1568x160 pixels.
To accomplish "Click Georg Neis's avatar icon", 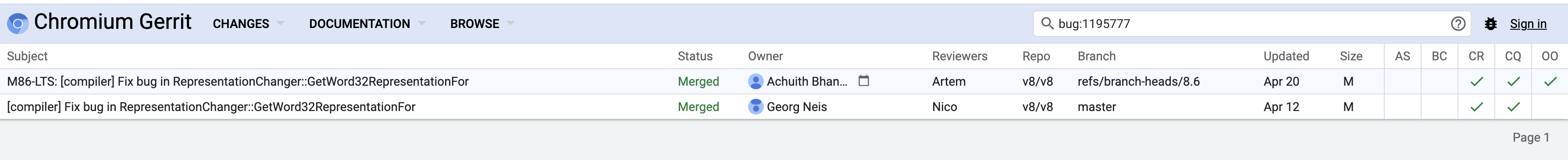I will 755,107.
